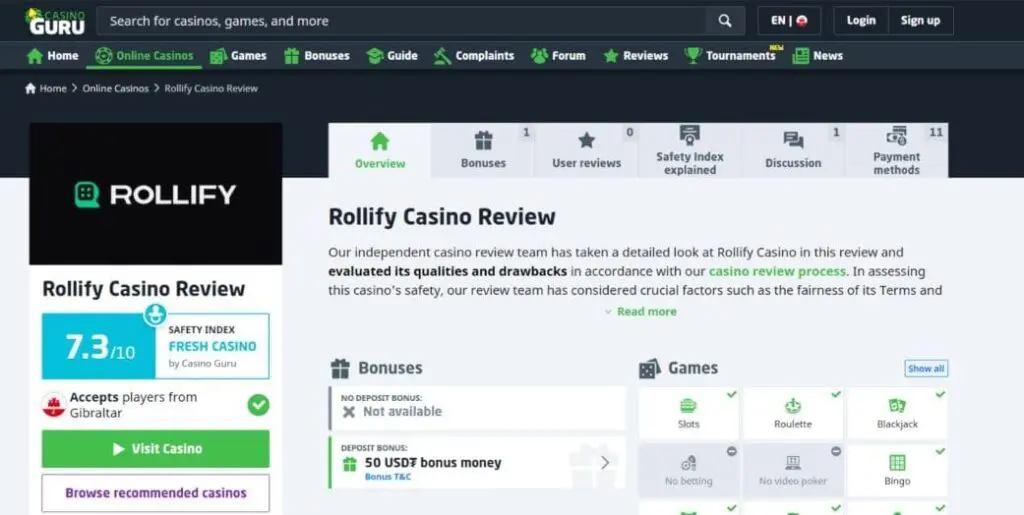Click the No video poker unavailable tile
Screen dimensions: 1024x515
pos(793,471)
